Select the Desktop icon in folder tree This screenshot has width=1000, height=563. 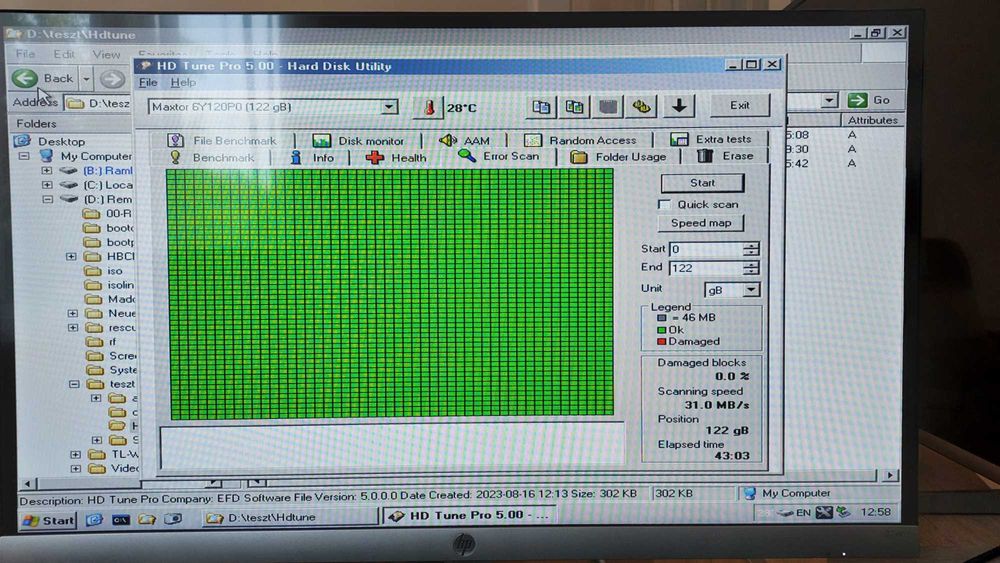(22, 141)
